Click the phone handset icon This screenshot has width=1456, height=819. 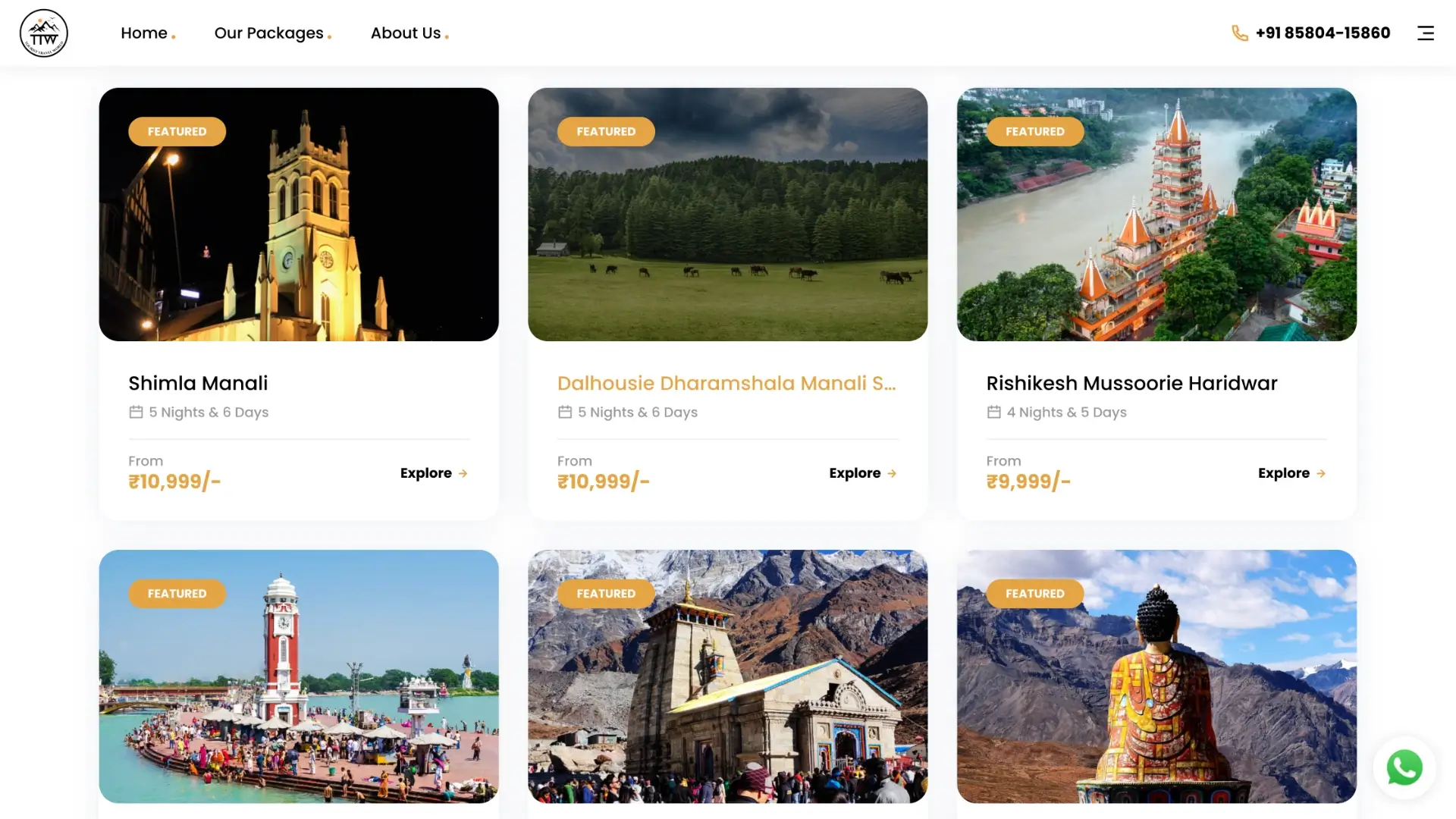tap(1240, 33)
